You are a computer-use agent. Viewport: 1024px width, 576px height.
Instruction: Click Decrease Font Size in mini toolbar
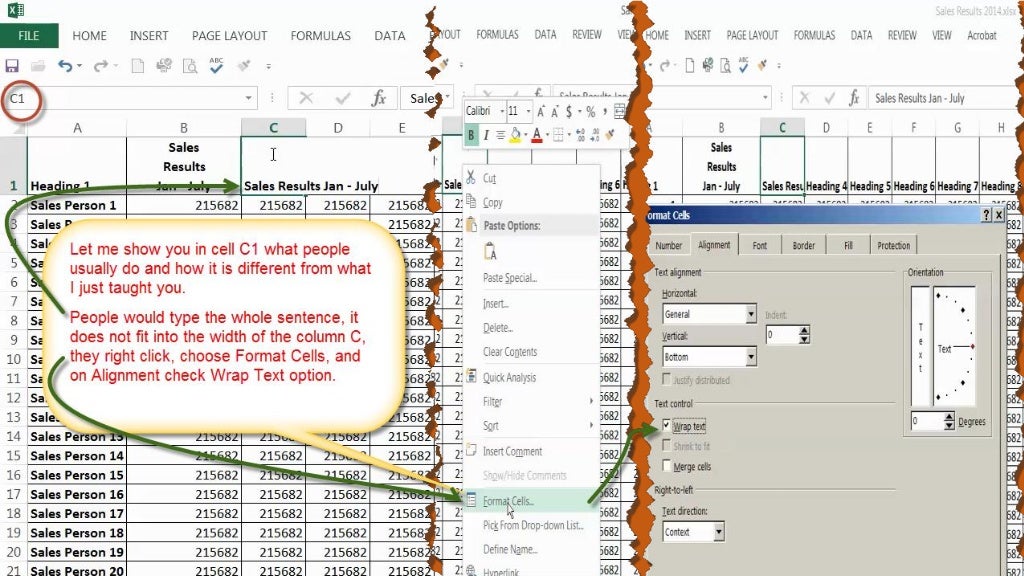click(554, 112)
